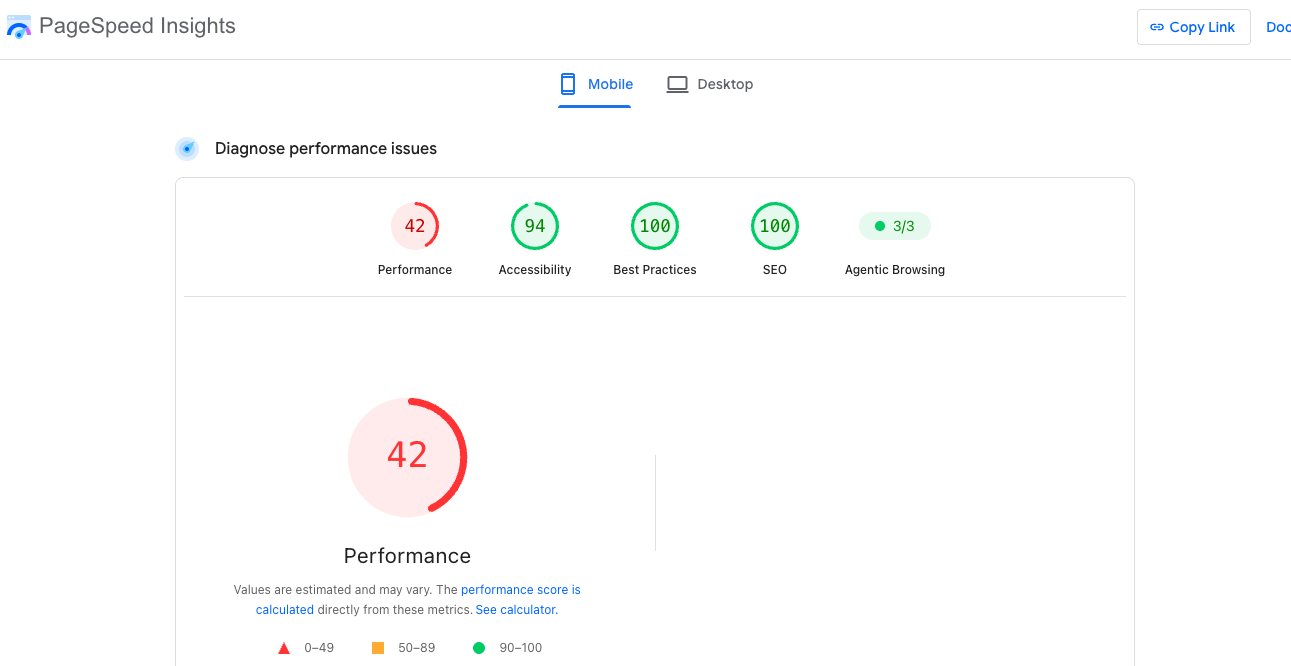Image resolution: width=1291 pixels, height=666 pixels.
Task: Select the Best Practices score gauge 100
Action: 655,226
